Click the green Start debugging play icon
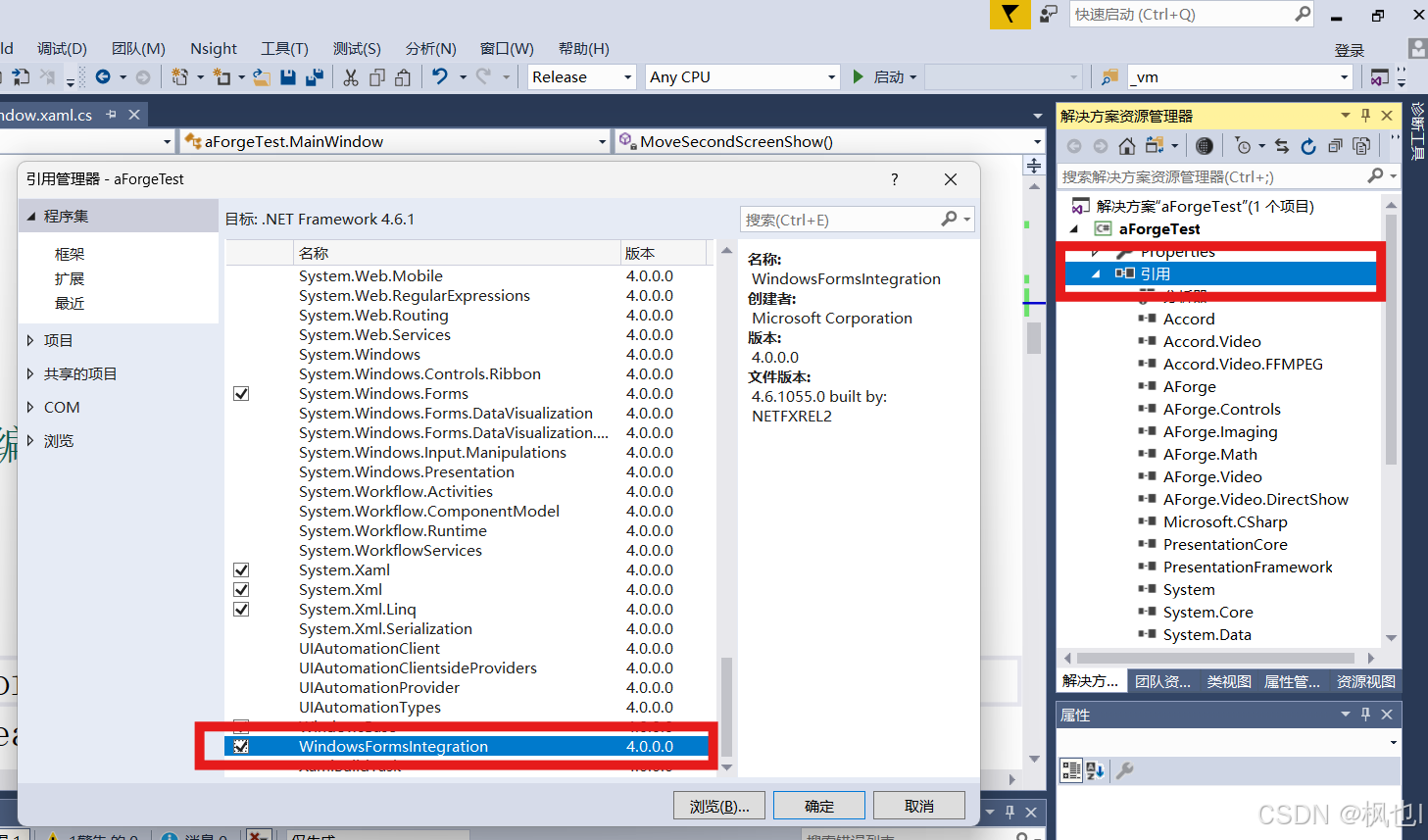 [x=859, y=76]
